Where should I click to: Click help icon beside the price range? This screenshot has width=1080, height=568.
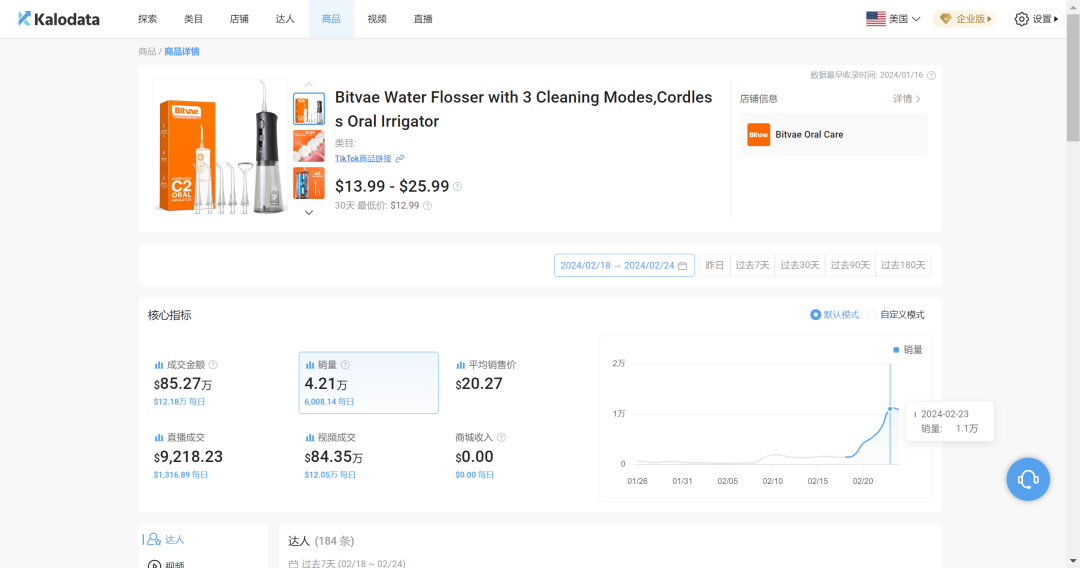[x=458, y=187]
